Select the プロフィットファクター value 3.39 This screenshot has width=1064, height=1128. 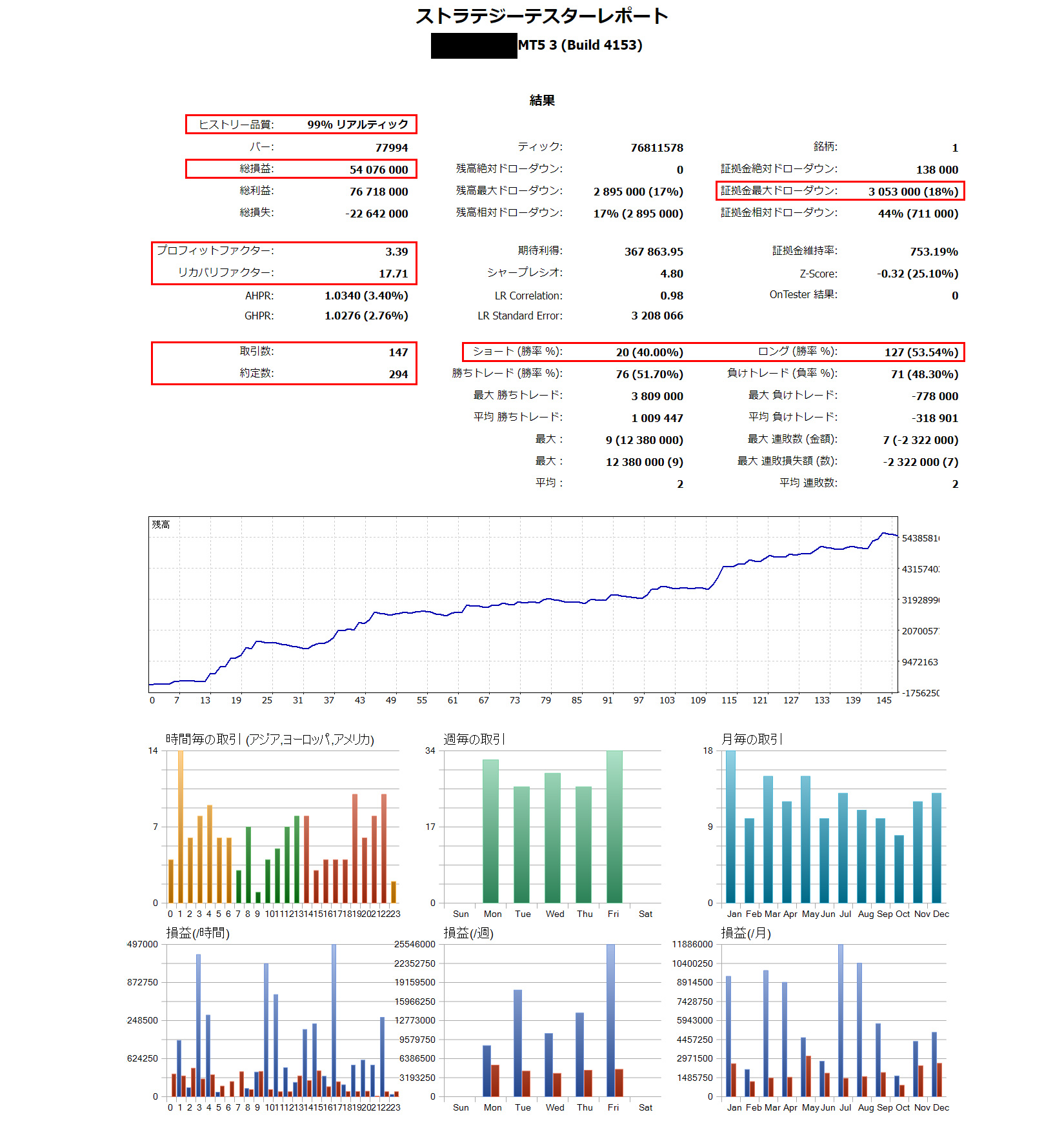tap(397, 252)
